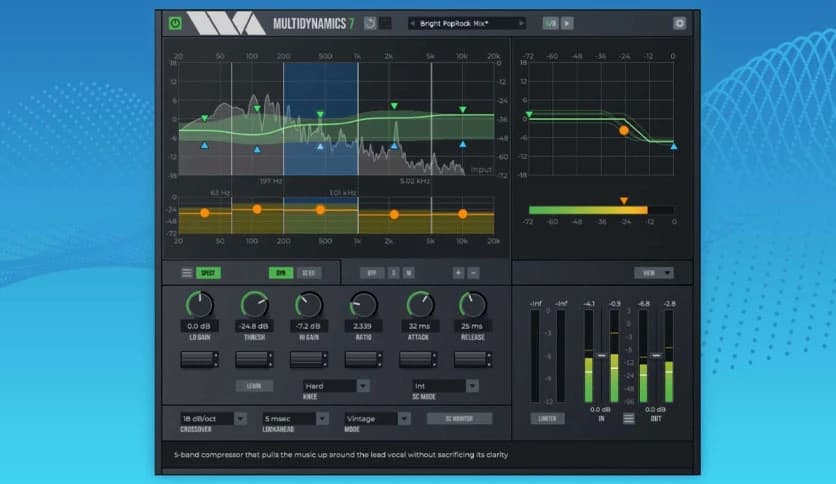
Task: Open plugin settings gear
Action: [x=679, y=23]
